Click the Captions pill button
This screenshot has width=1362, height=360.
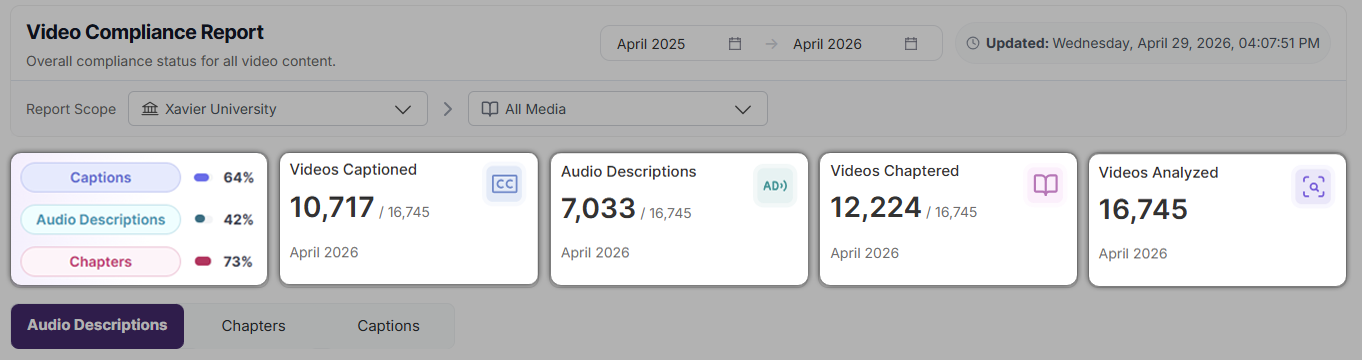click(101, 177)
